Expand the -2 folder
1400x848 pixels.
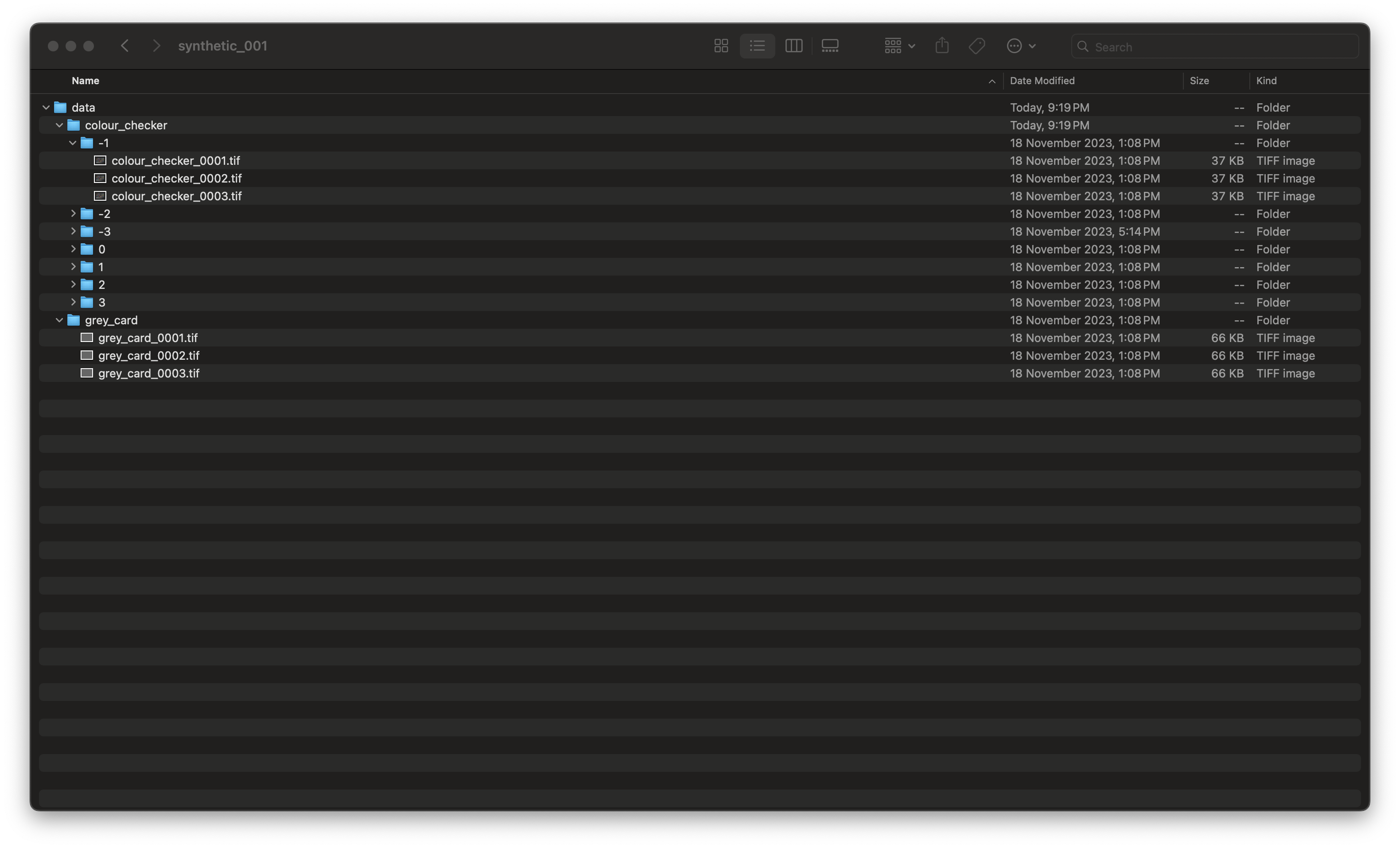[x=73, y=214]
